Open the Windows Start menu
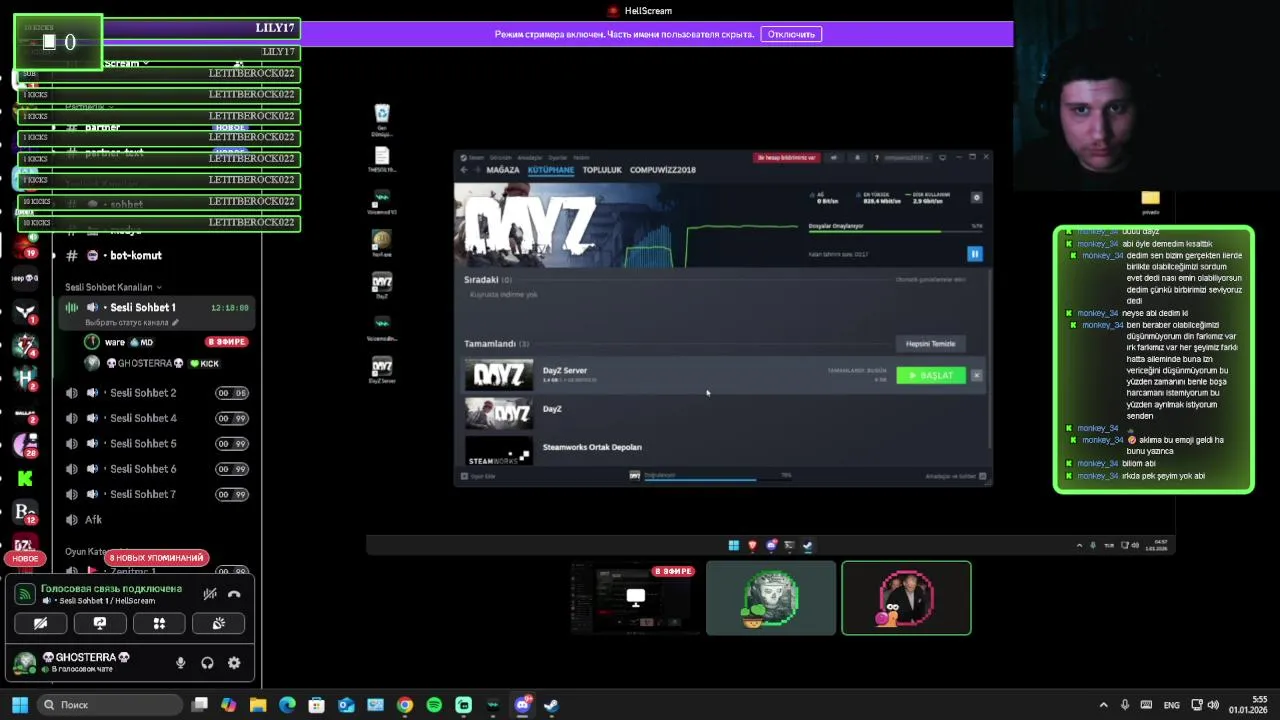The width and height of the screenshot is (1280, 720). [19, 705]
